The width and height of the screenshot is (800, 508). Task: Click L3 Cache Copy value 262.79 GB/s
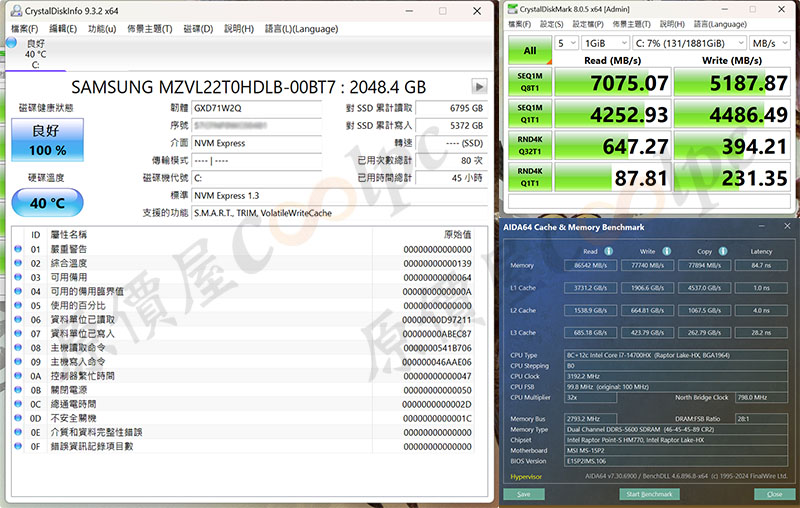[704, 333]
